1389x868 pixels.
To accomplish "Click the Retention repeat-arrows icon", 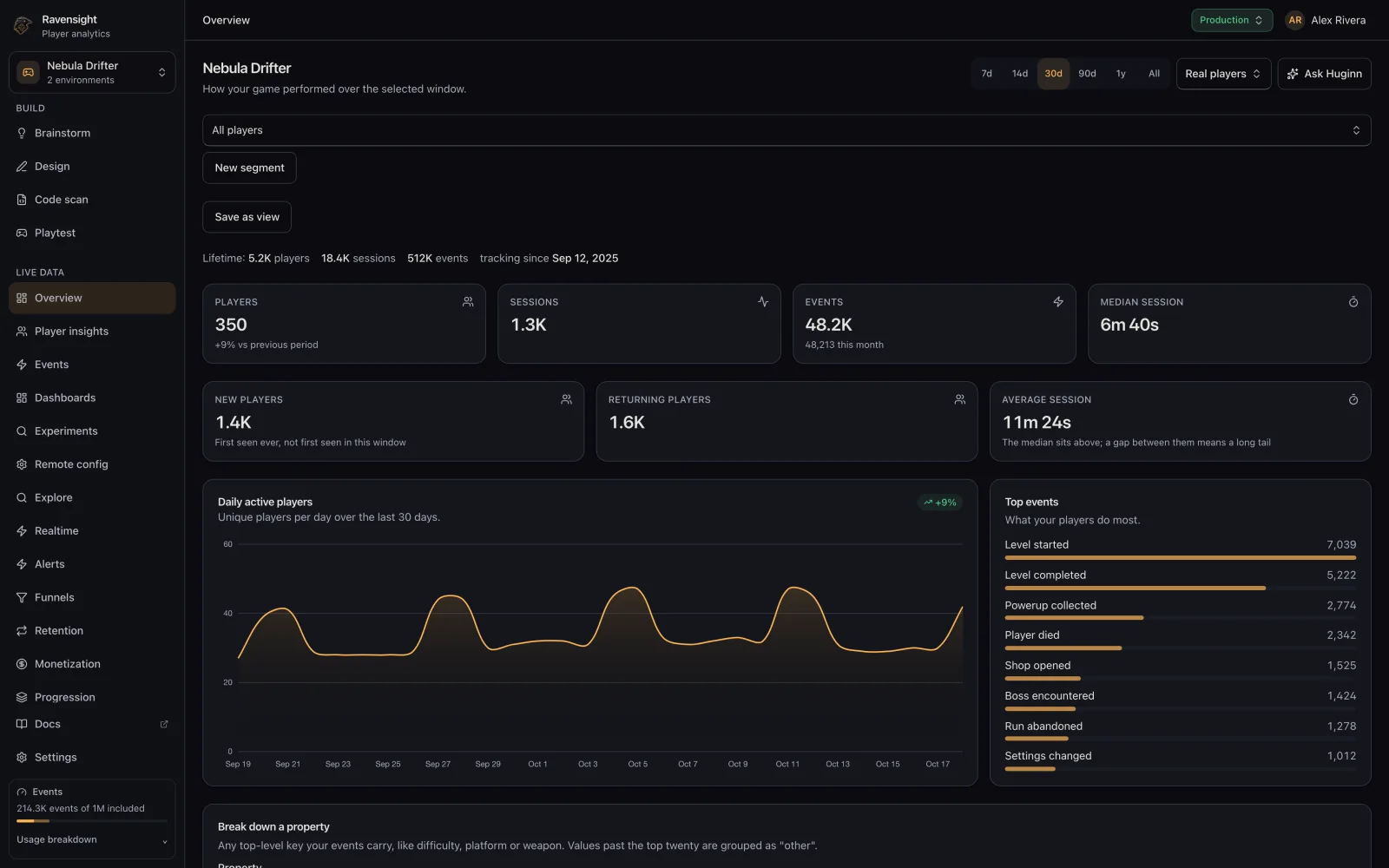I will tap(22, 631).
